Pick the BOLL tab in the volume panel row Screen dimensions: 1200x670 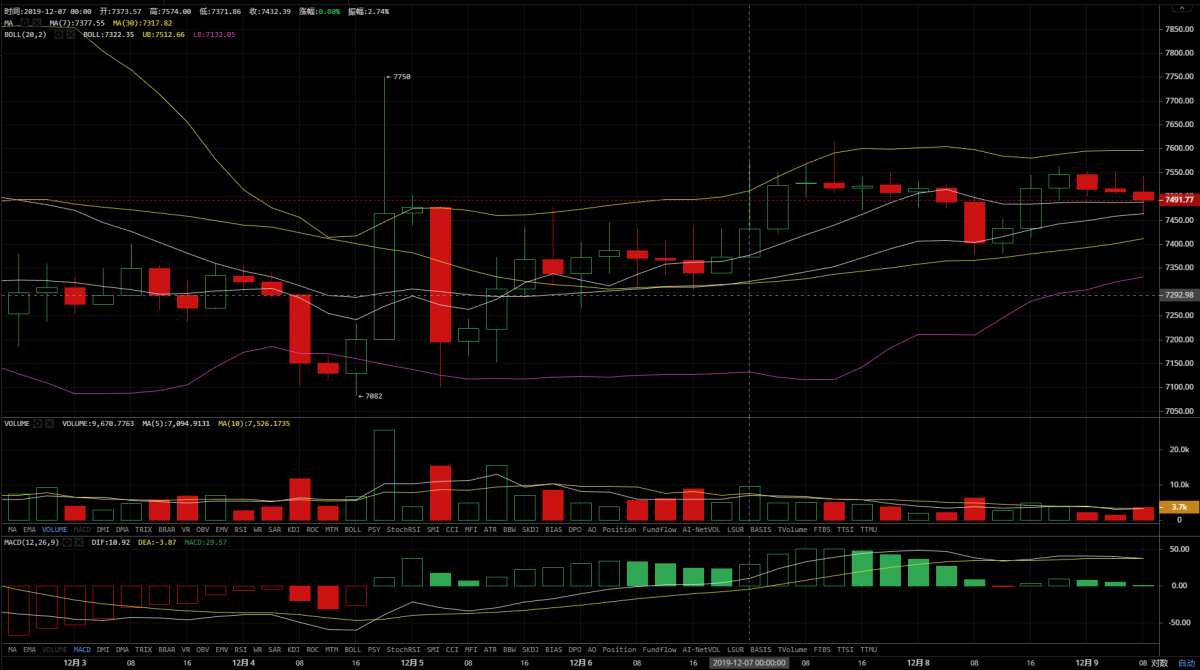click(352, 529)
